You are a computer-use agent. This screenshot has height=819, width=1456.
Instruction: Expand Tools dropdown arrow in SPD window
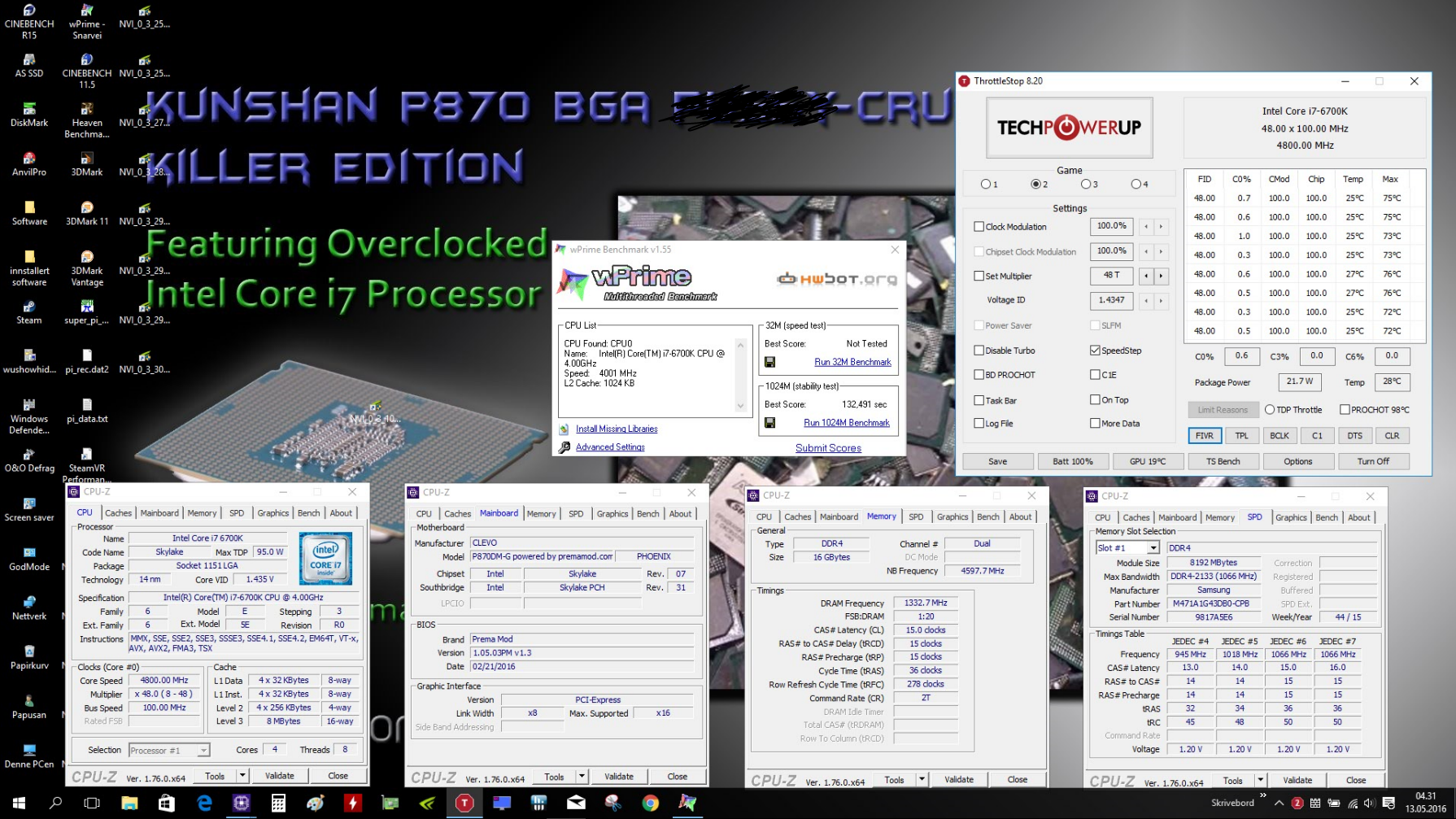point(1260,780)
